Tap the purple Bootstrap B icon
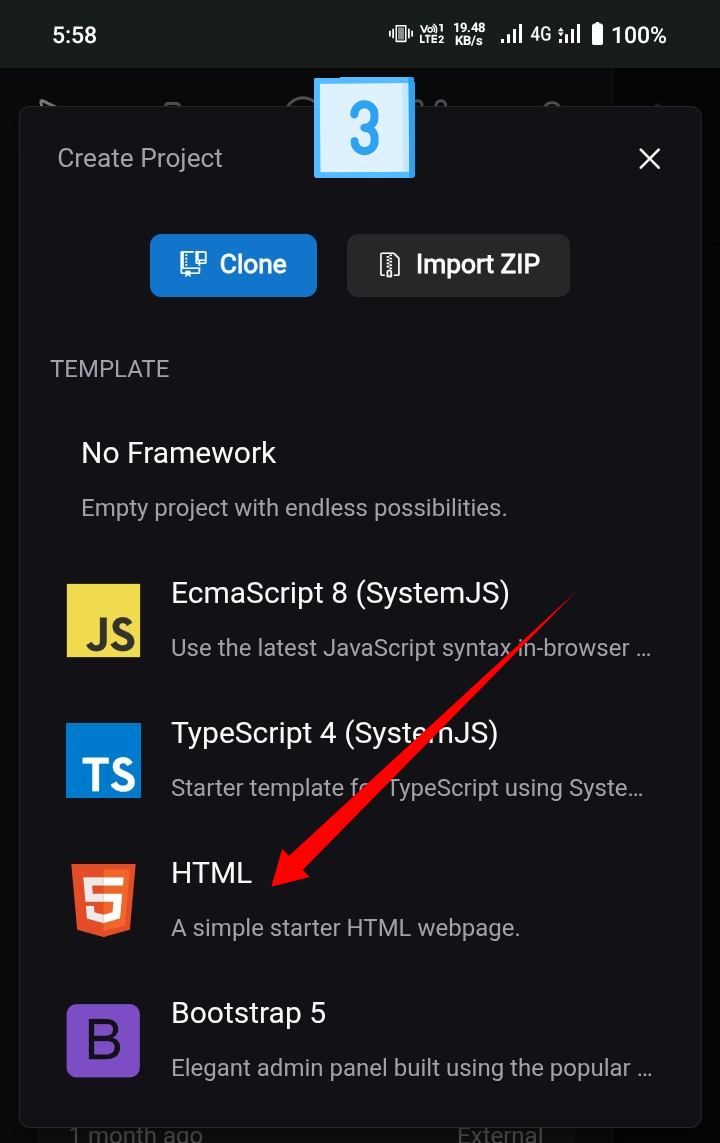 point(103,1040)
